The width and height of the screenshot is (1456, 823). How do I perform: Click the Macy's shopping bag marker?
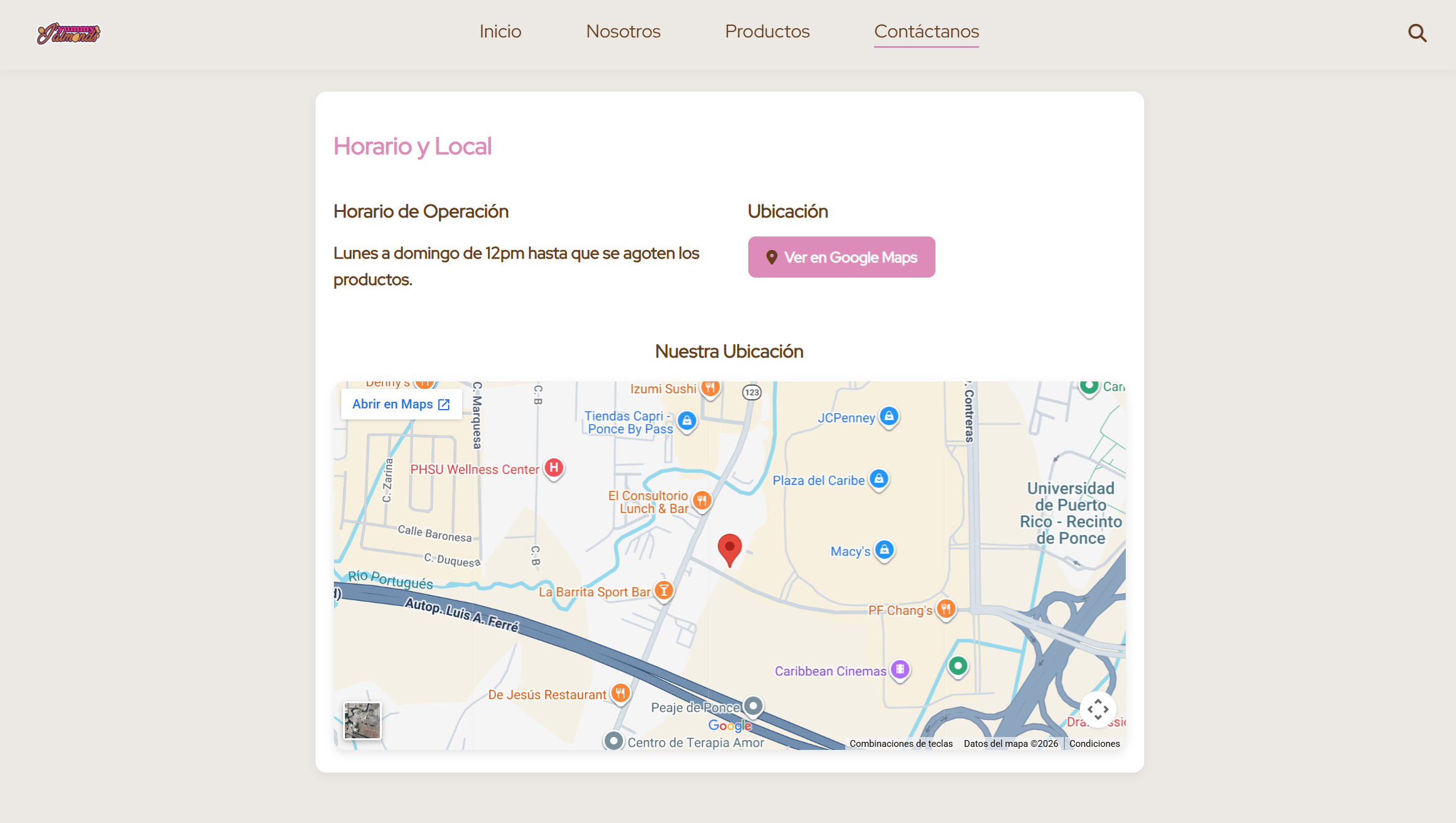[884, 550]
